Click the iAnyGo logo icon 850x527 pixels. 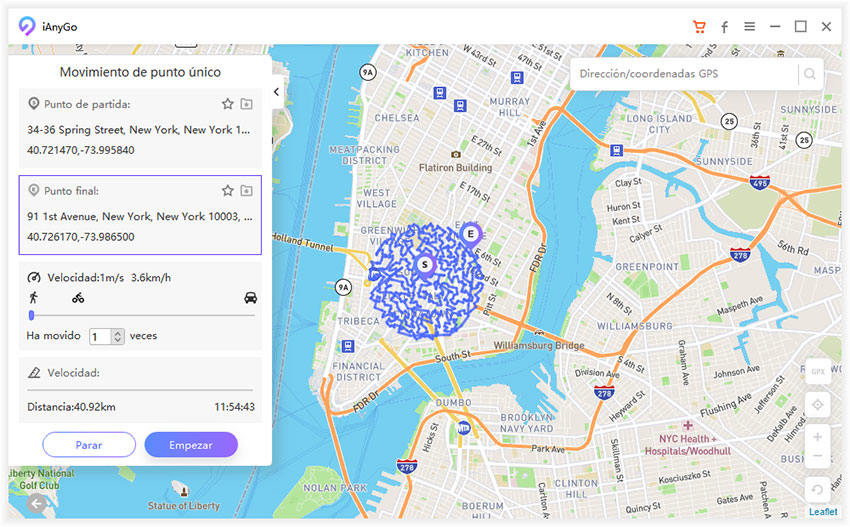point(27,26)
